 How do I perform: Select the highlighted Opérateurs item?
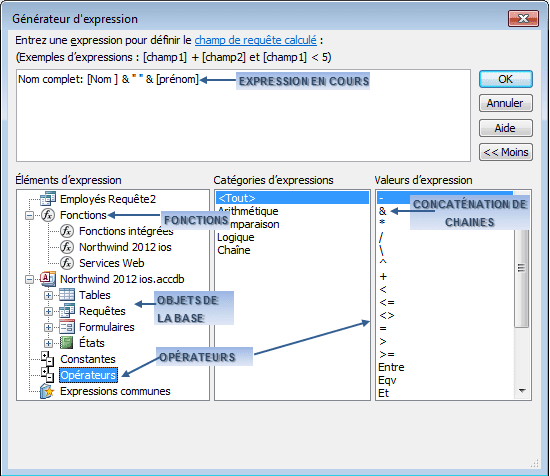(88, 375)
